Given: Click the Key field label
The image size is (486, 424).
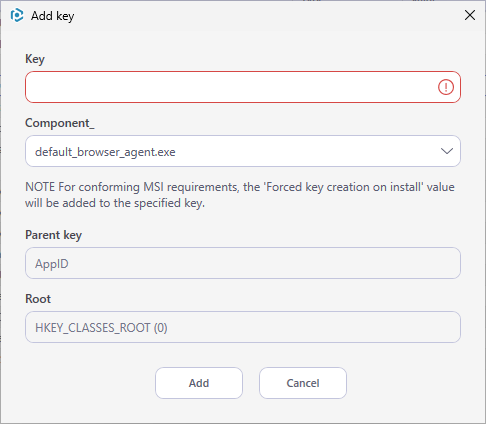Looking at the screenshot, I should coord(35,59).
